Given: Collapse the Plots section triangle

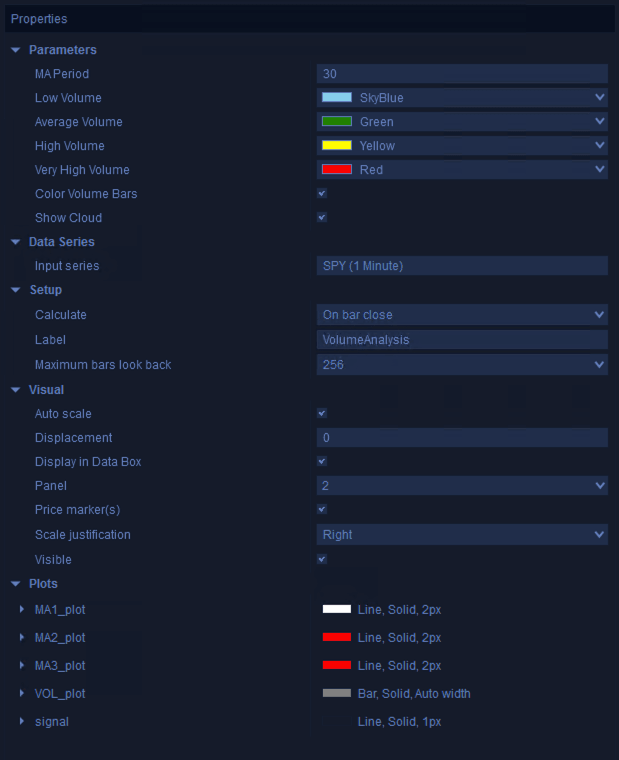Looking at the screenshot, I should tap(15, 584).
